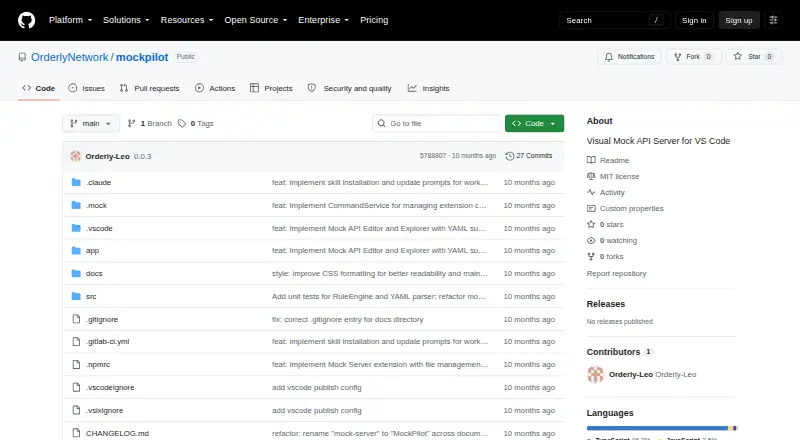Open Custom properties link

click(x=625, y=208)
